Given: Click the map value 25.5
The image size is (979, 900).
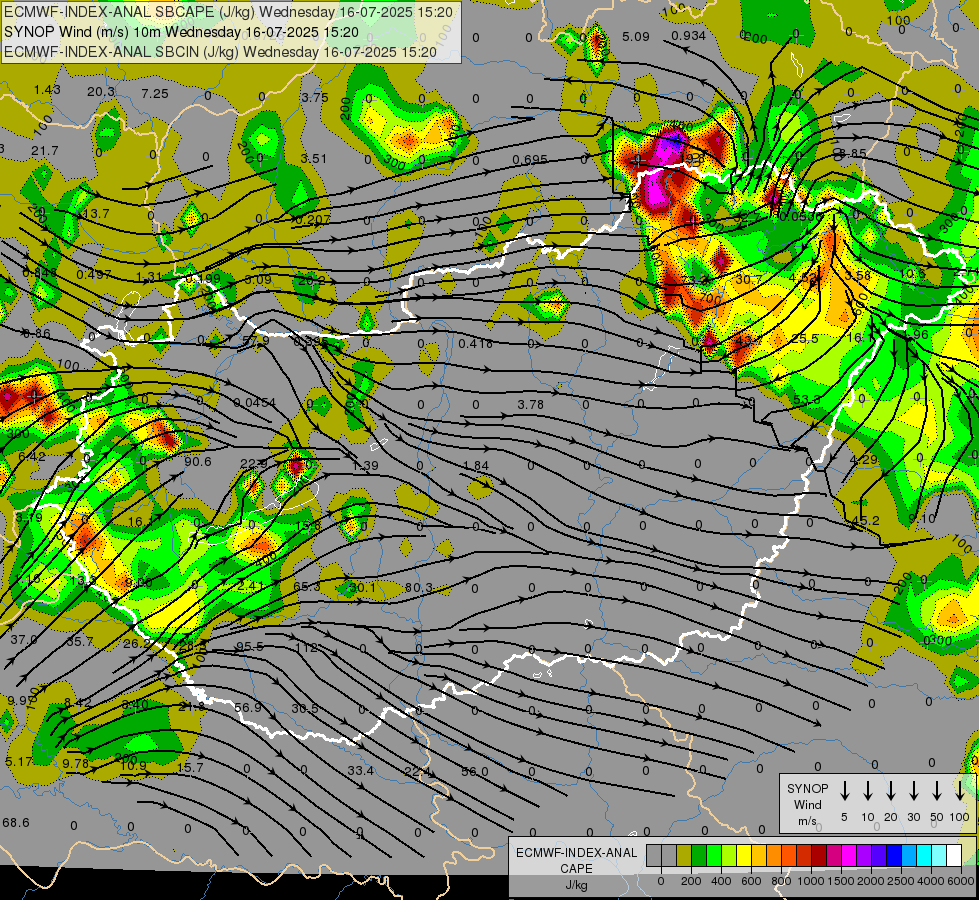Looking at the screenshot, I should tap(804, 339).
